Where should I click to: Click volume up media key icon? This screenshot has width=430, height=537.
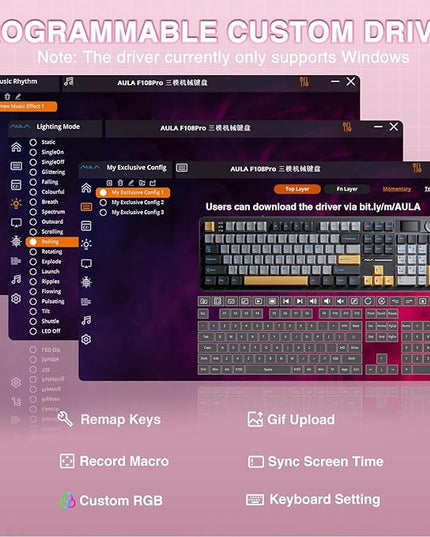click(313, 301)
